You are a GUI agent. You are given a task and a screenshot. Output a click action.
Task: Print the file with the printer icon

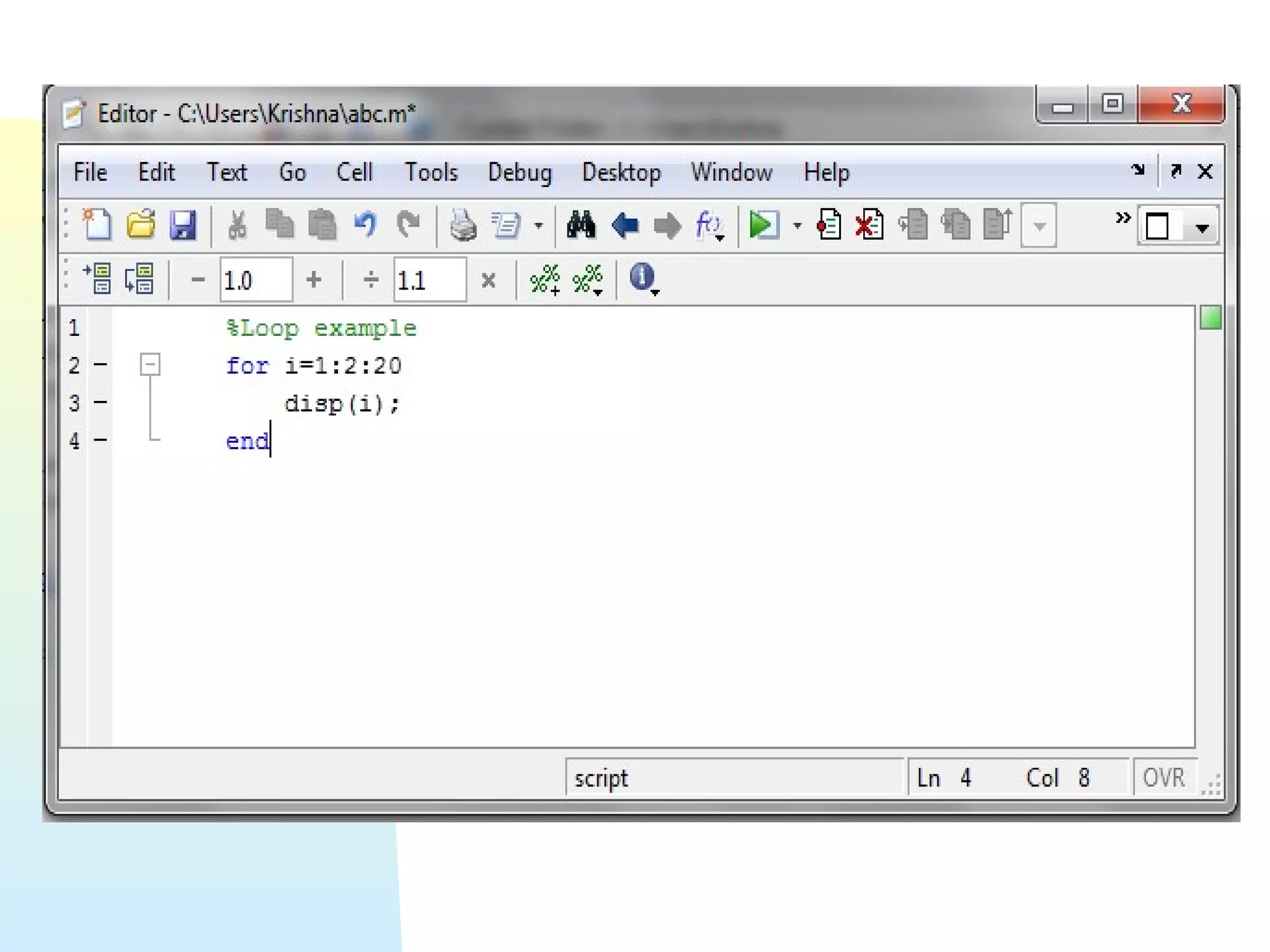coord(463,225)
